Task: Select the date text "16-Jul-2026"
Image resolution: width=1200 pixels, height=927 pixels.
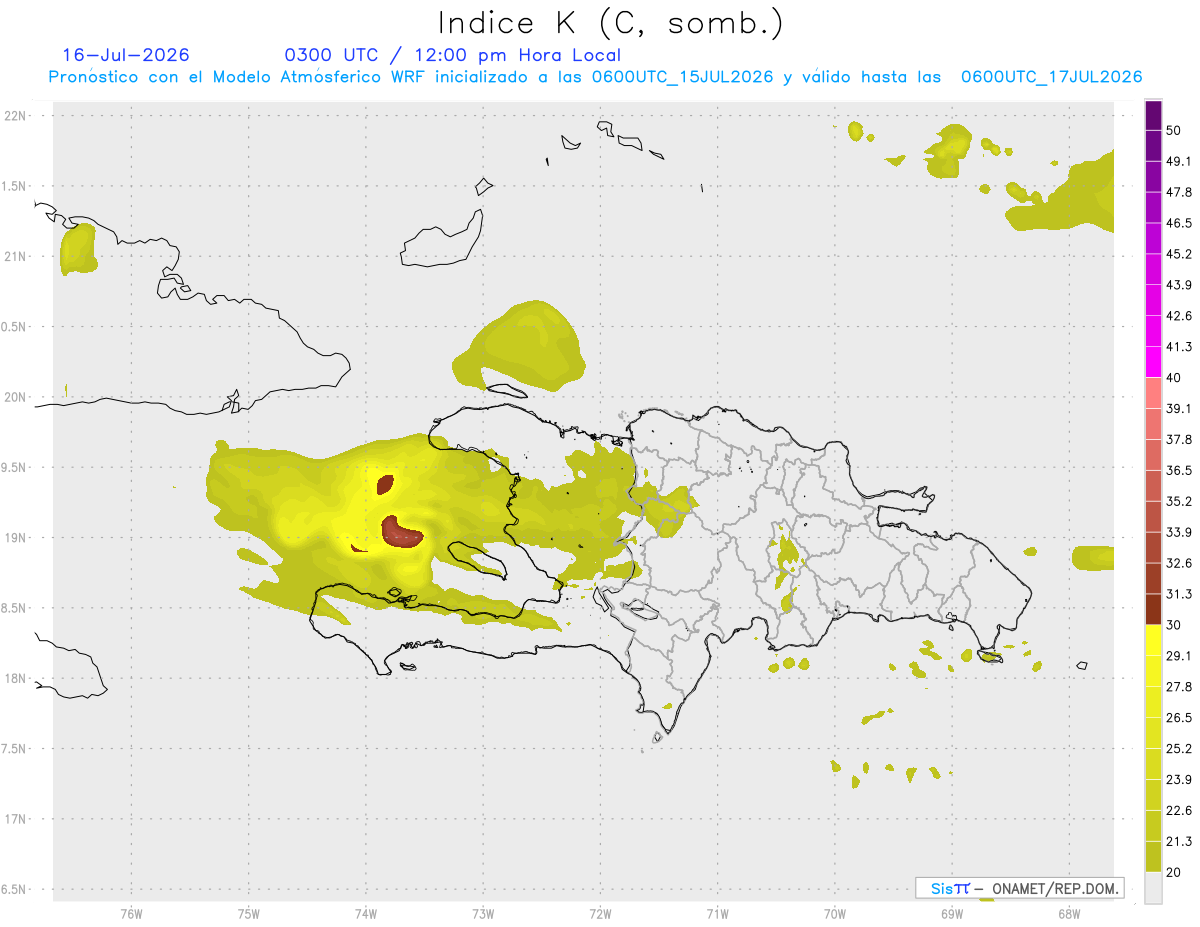Action: coord(126,55)
